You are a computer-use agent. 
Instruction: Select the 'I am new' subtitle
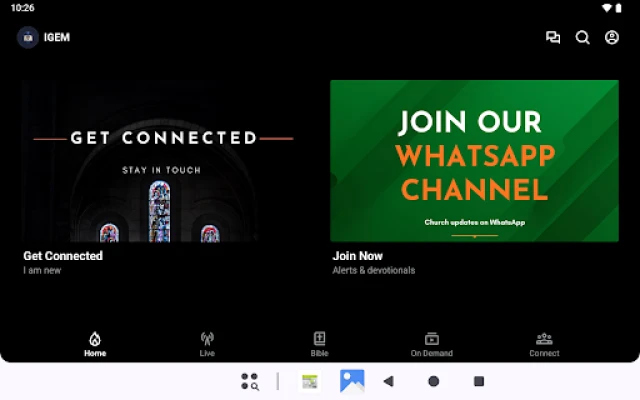(x=43, y=270)
